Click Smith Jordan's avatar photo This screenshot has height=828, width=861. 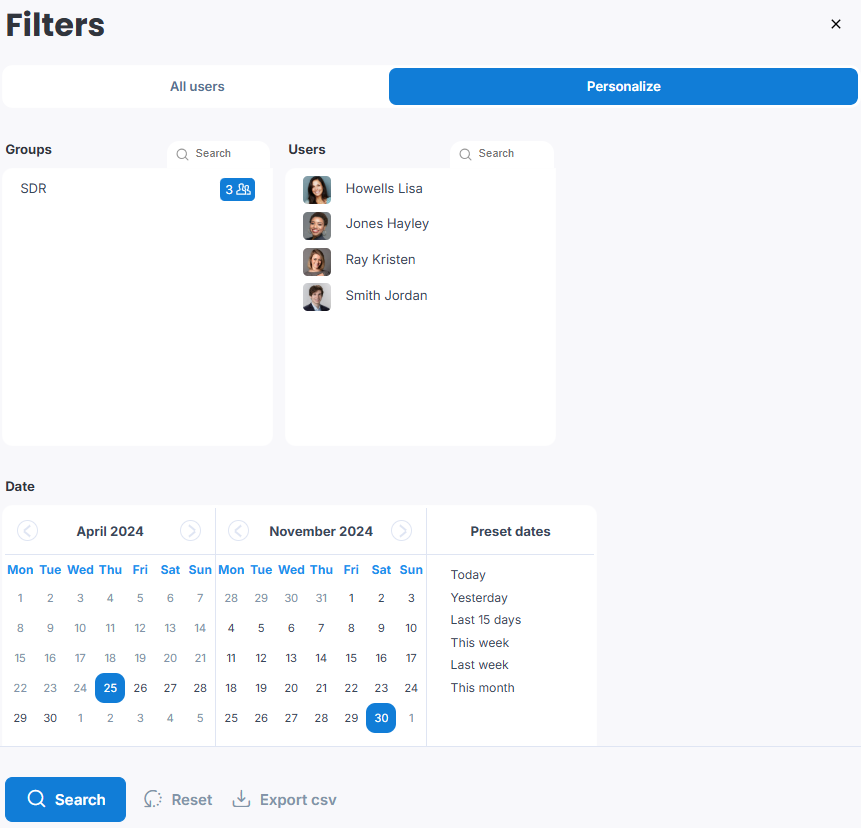click(317, 297)
